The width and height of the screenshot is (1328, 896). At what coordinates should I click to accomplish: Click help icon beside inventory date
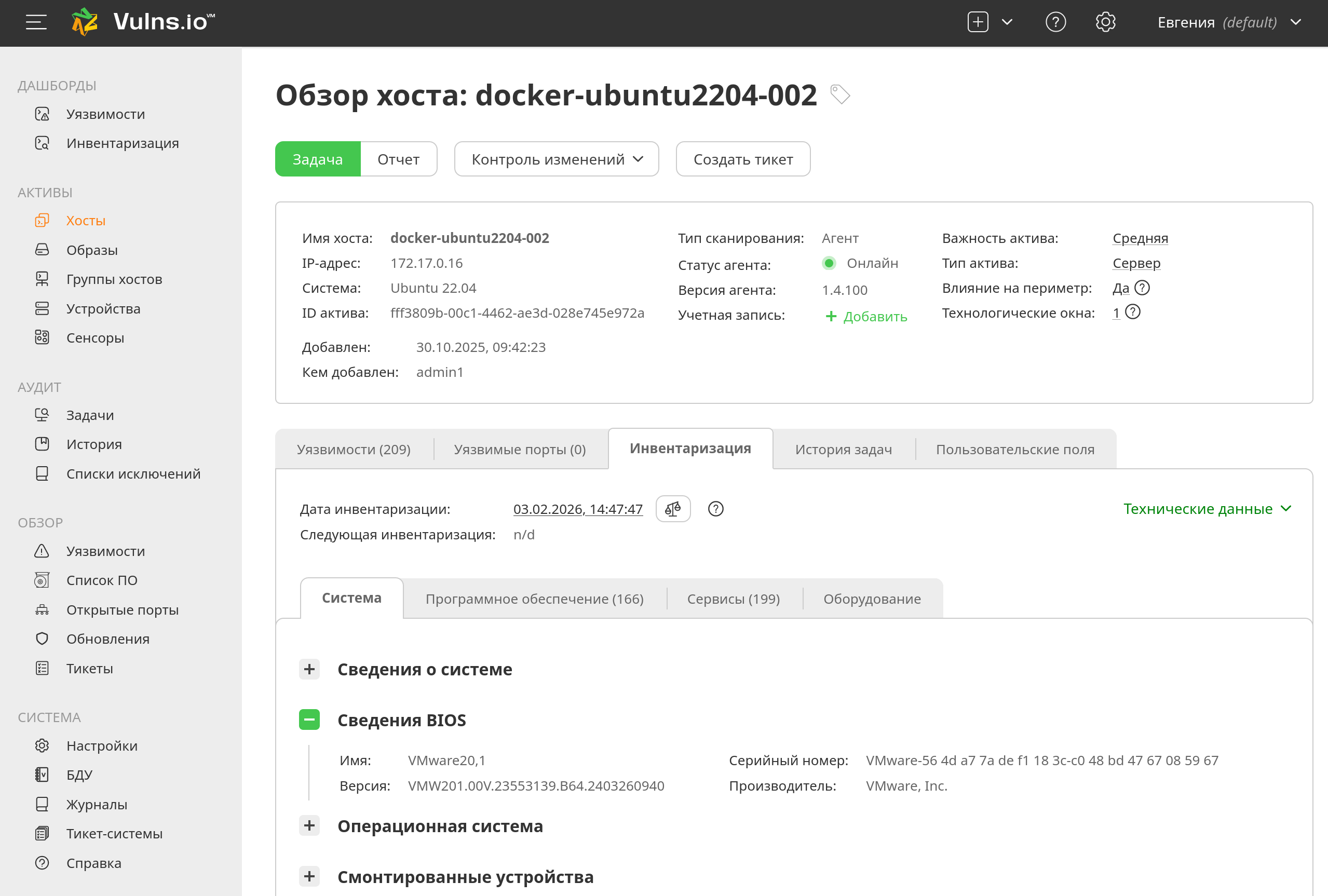[715, 509]
